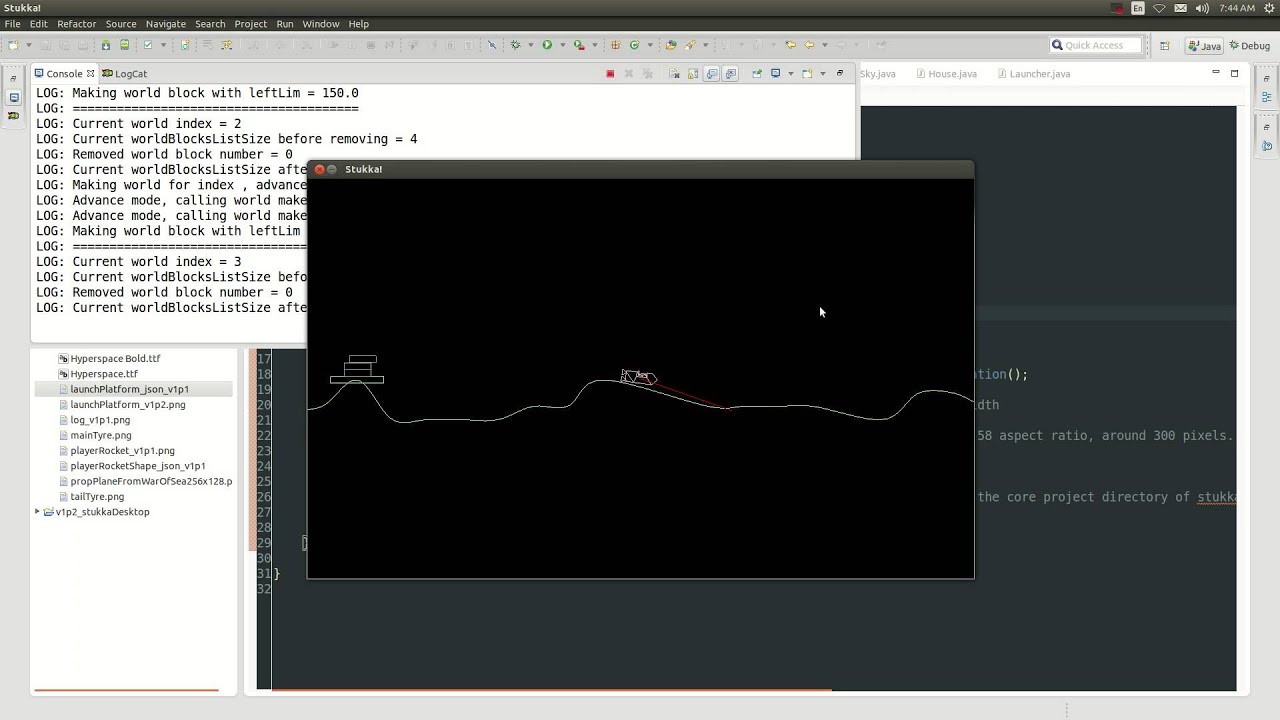Select Hyperspace Bold.ttf in the file tree
Viewport: 1280px width, 720px height.
tap(115, 358)
